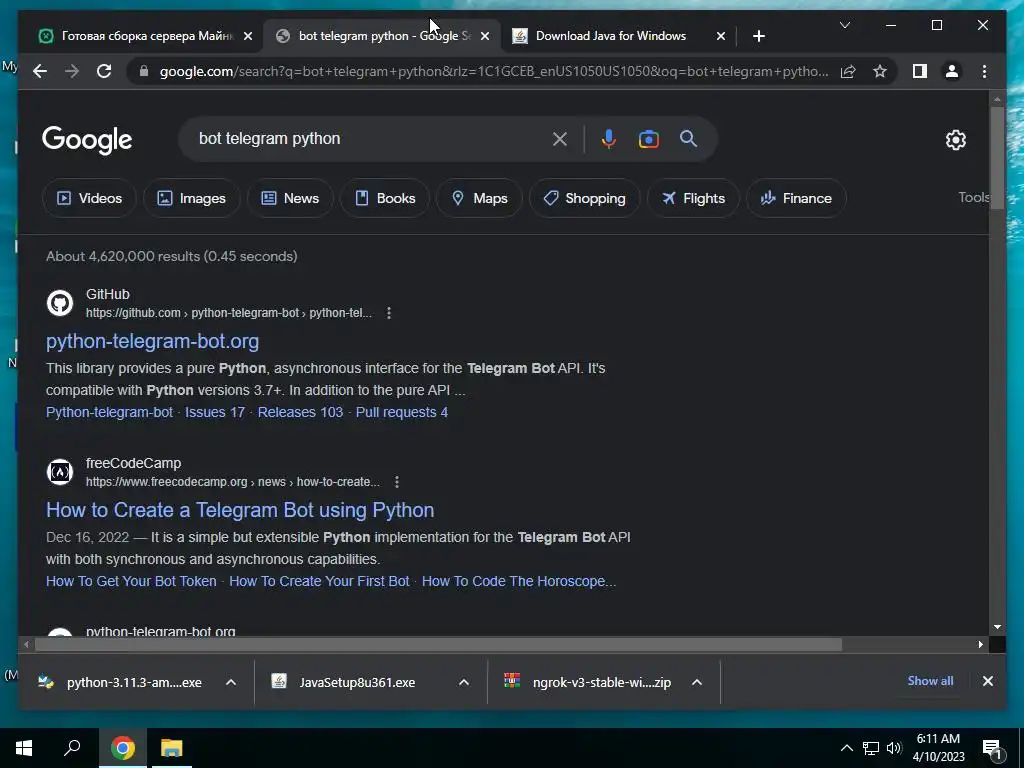Submit search with the magnifier icon
Image resolution: width=1024 pixels, height=768 pixels.
(x=688, y=138)
